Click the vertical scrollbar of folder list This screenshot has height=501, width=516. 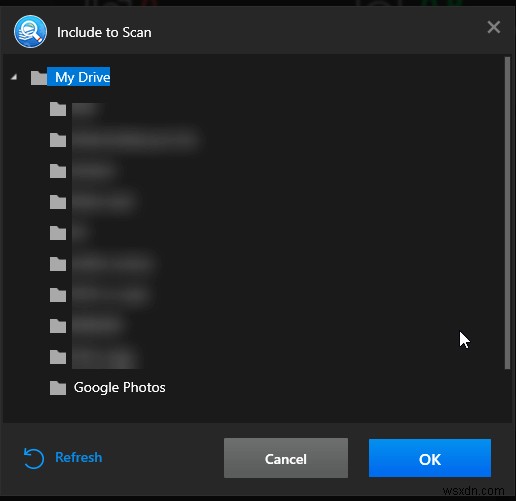pos(507,213)
